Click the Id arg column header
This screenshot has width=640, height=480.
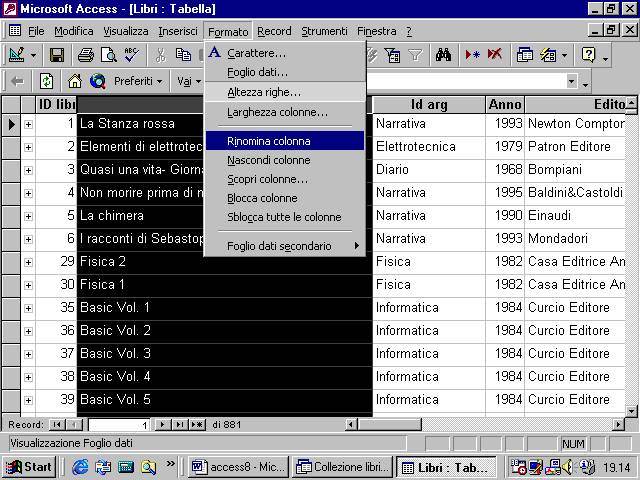(429, 104)
